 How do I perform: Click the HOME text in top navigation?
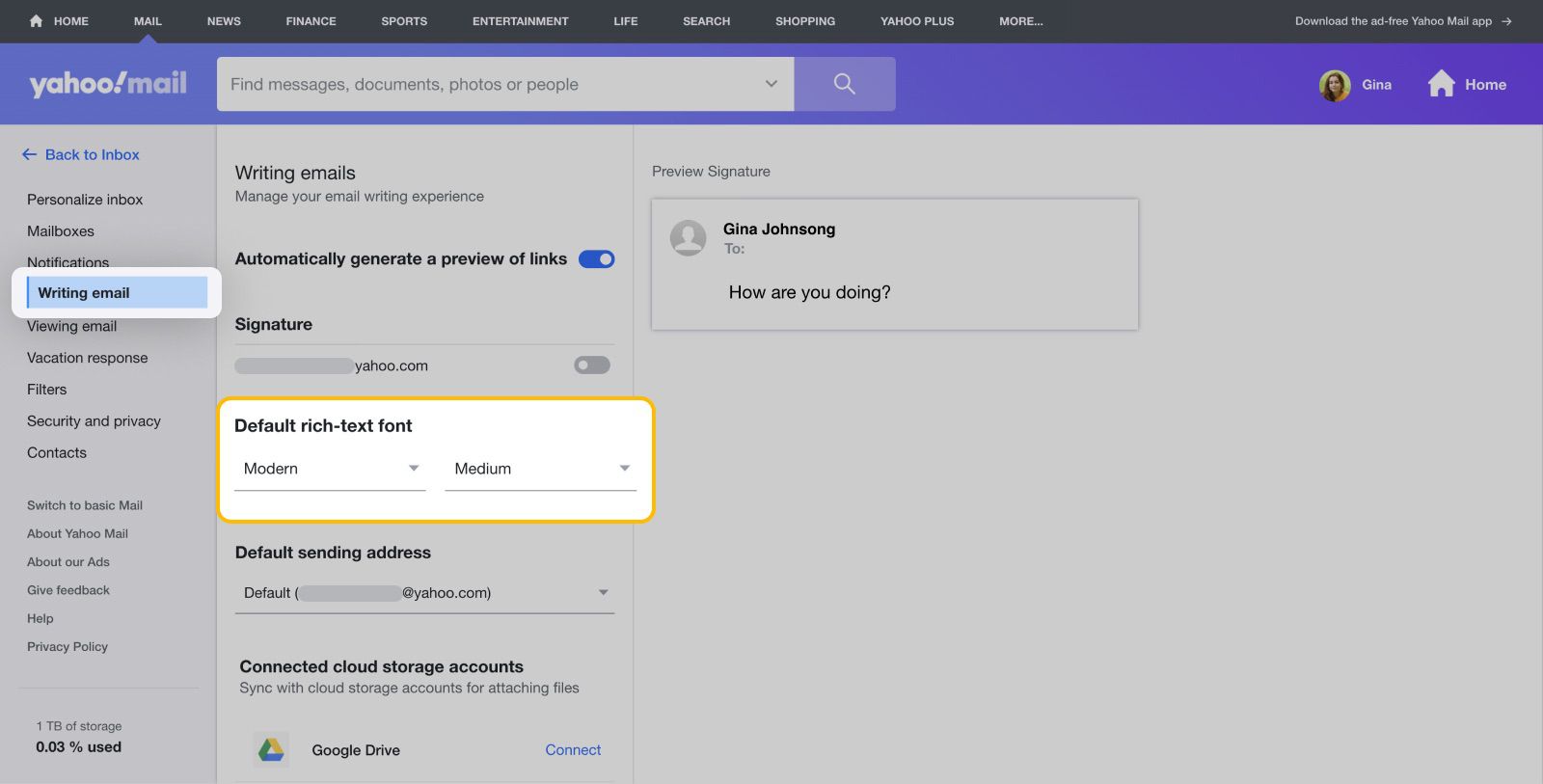tap(70, 21)
